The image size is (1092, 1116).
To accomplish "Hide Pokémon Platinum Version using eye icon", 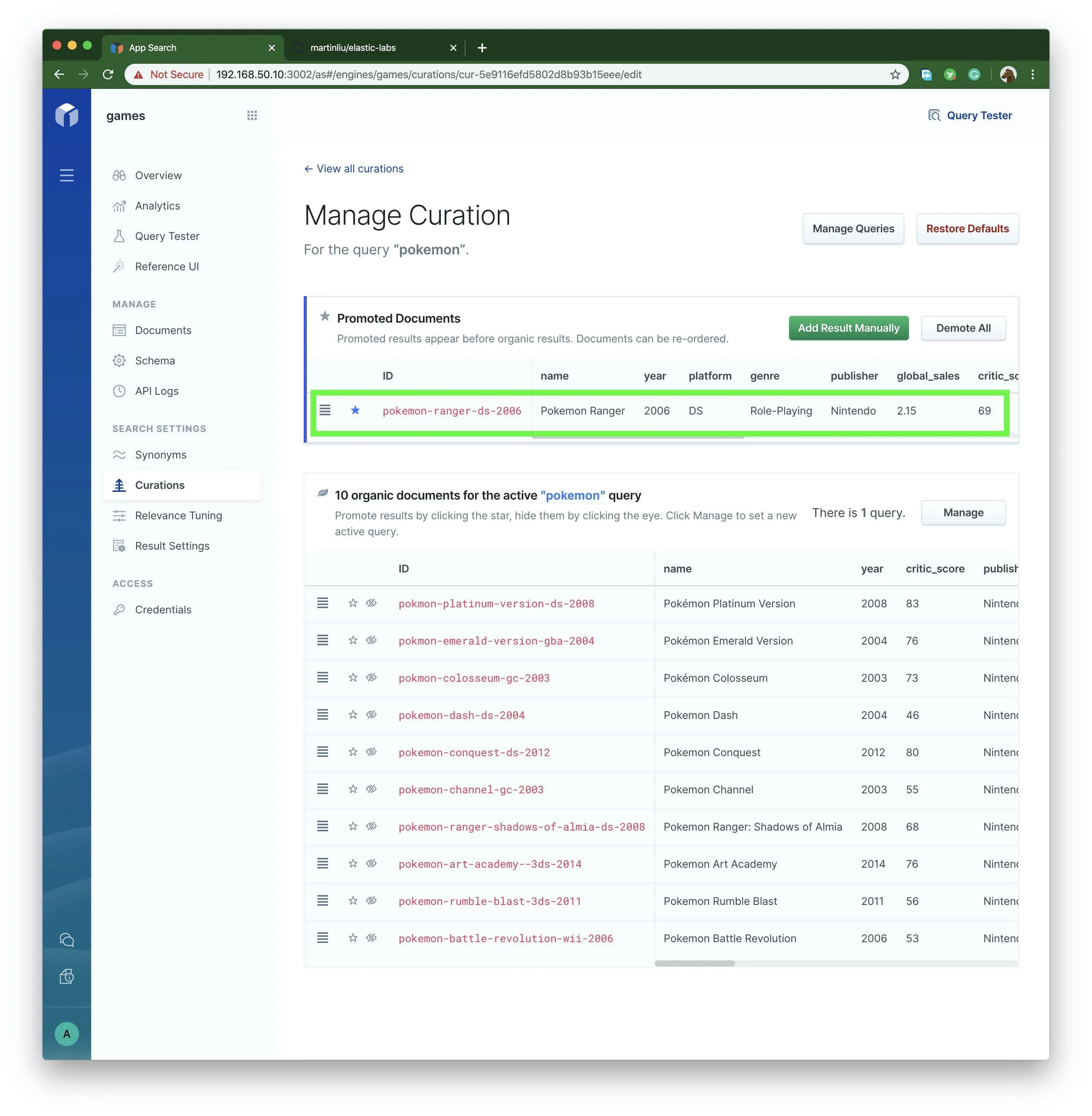I will pyautogui.click(x=372, y=603).
